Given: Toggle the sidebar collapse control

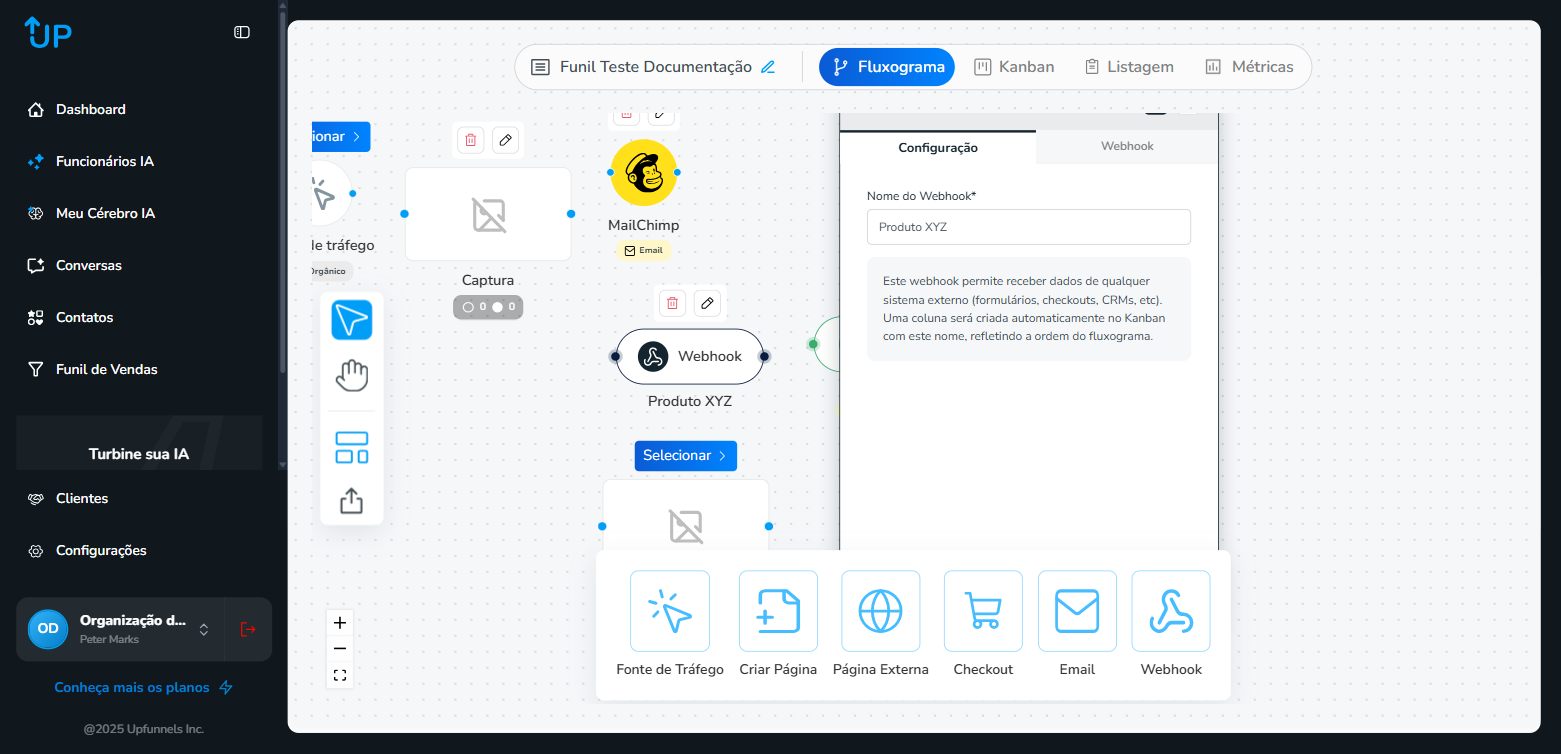Looking at the screenshot, I should (241, 32).
